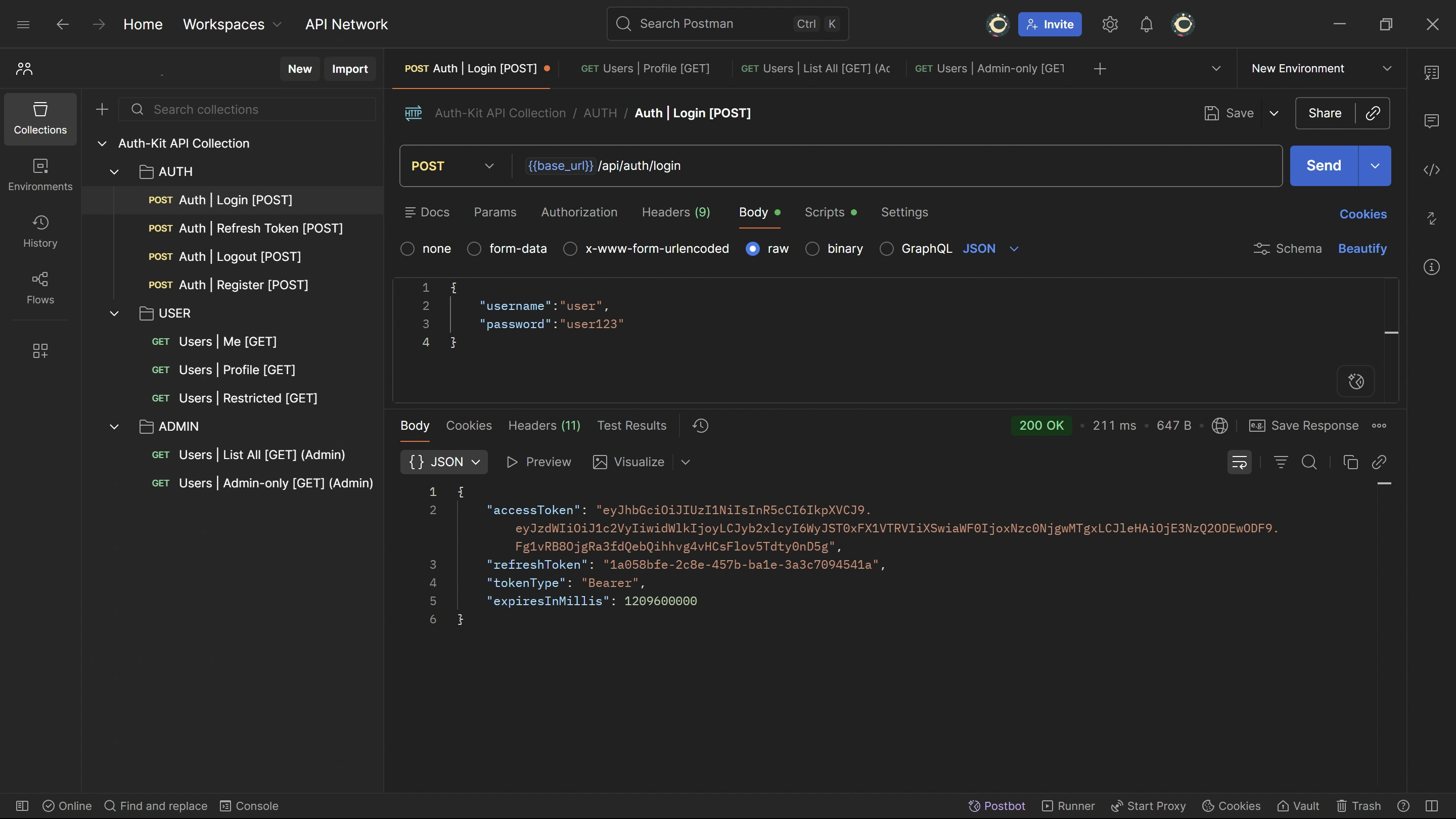This screenshot has height=819, width=1456.
Task: Open the Collections panel in the sidebar
Action: [39, 119]
